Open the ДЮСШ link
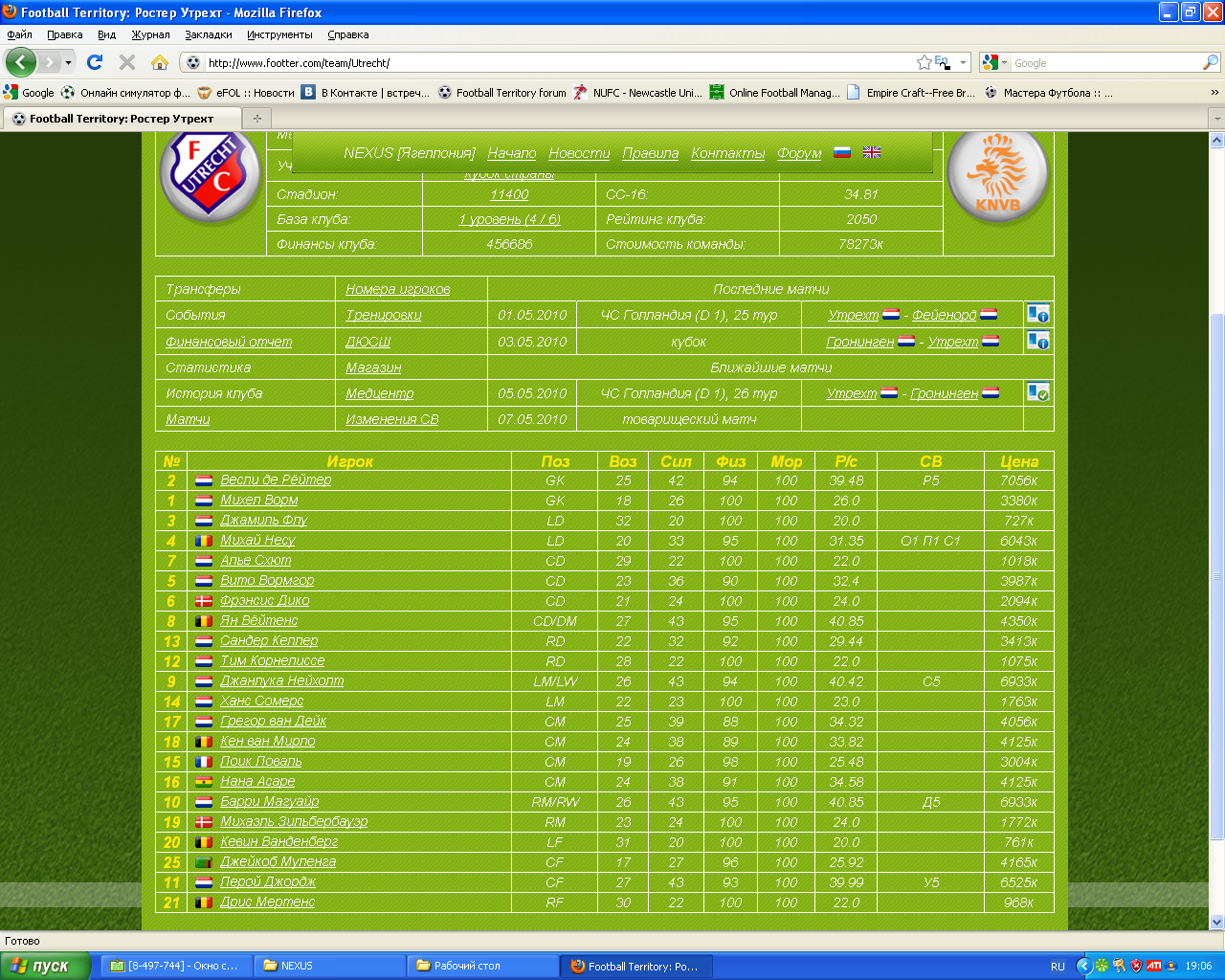This screenshot has height=980, width=1225. tap(368, 342)
